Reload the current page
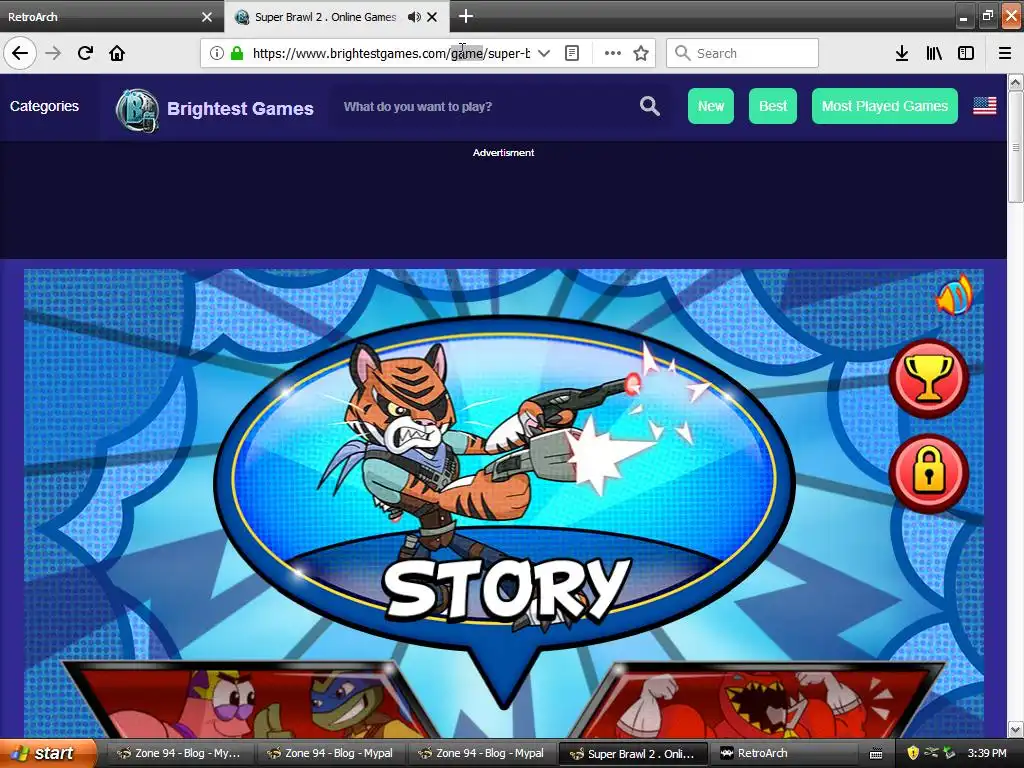The height and width of the screenshot is (768, 1024). click(85, 53)
